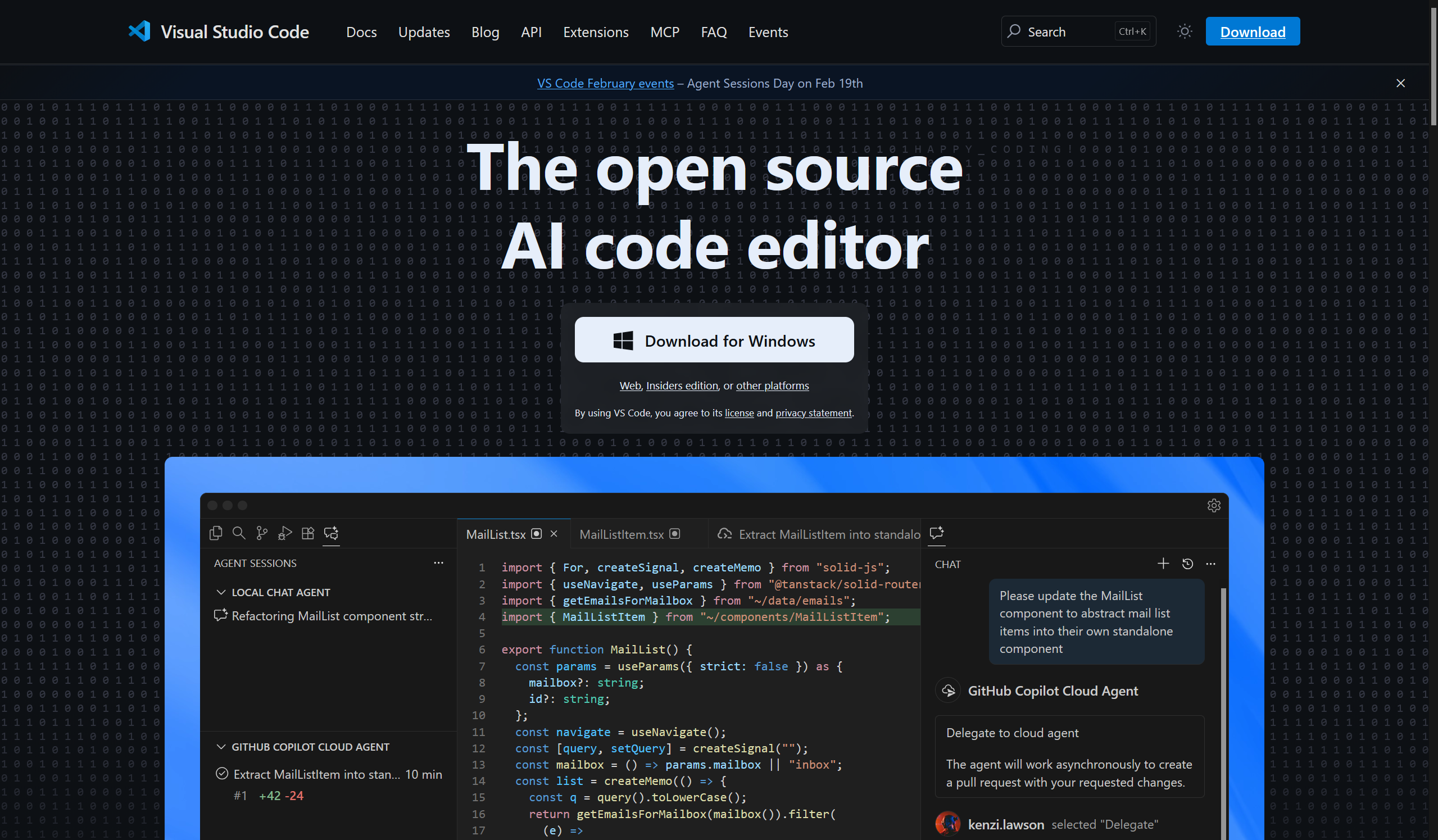Click Download for Windows button
Image resolution: width=1438 pixels, height=840 pixels.
[x=714, y=339]
